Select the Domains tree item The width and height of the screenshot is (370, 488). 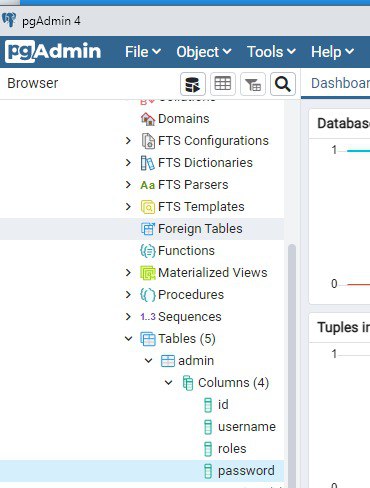[184, 119]
